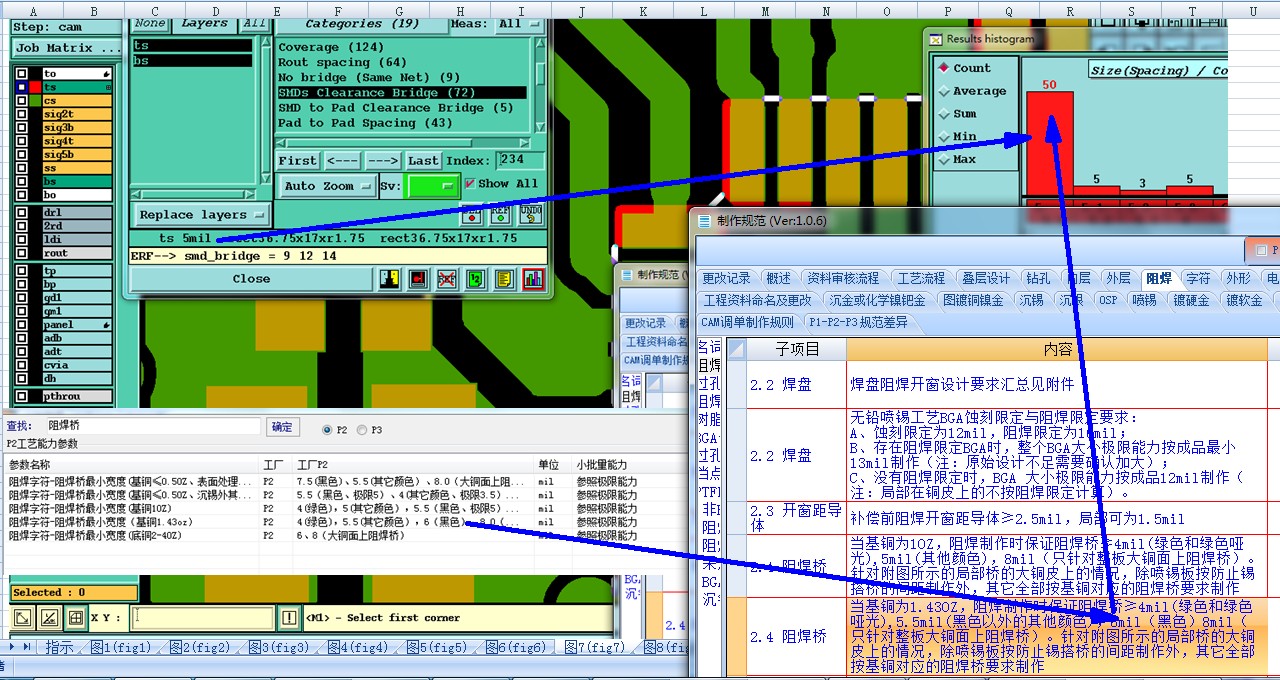This screenshot has height=680, width=1280.
Task: Click the exclamation mark icon beside coordinates field
Action: (290, 618)
